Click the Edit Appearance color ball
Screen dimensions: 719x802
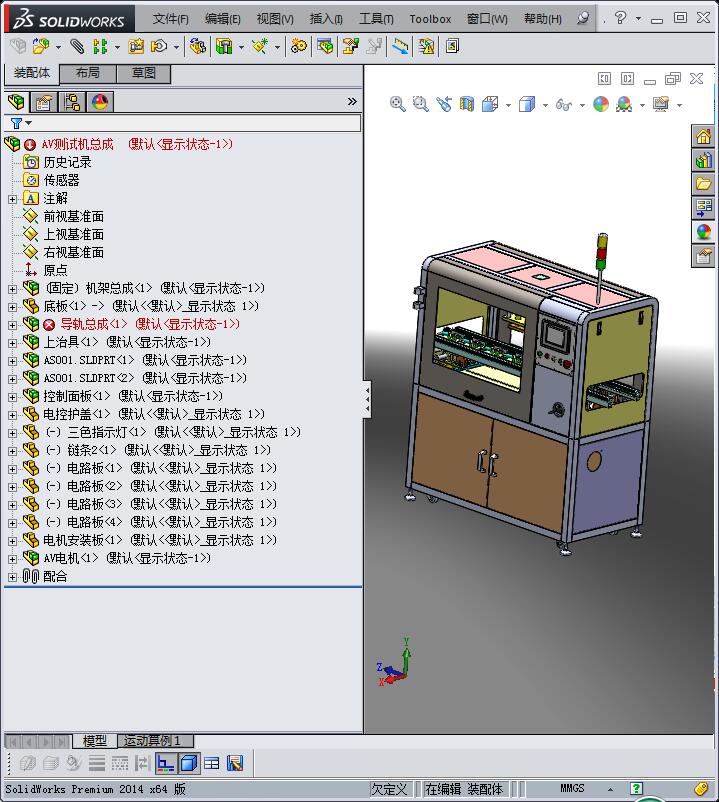(601, 104)
